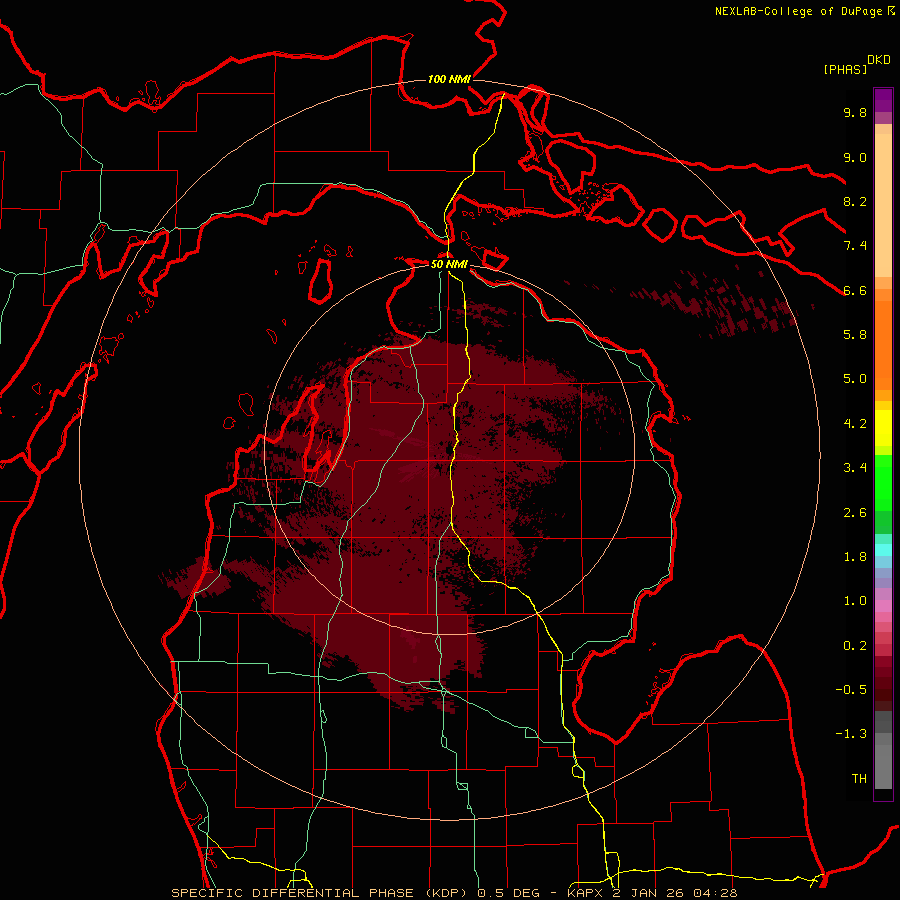Select the 2.6 scale value
This screenshot has width=900, height=900.
[x=855, y=513]
